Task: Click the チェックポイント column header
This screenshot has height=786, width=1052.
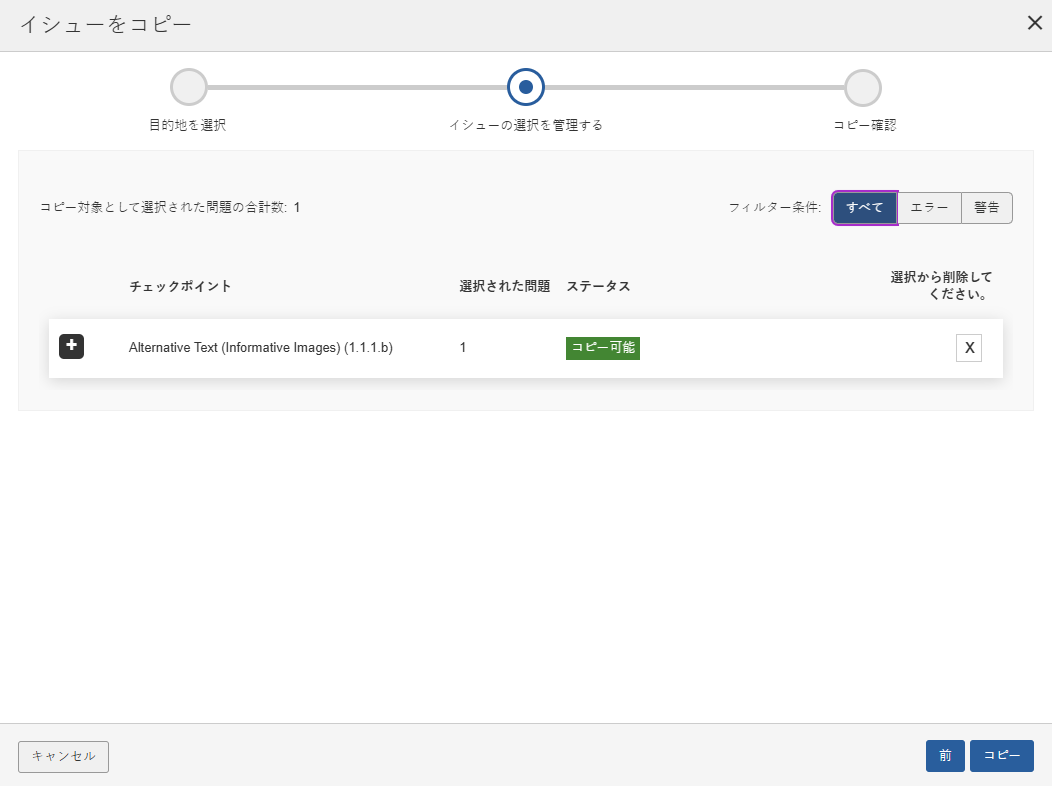Action: 180,287
